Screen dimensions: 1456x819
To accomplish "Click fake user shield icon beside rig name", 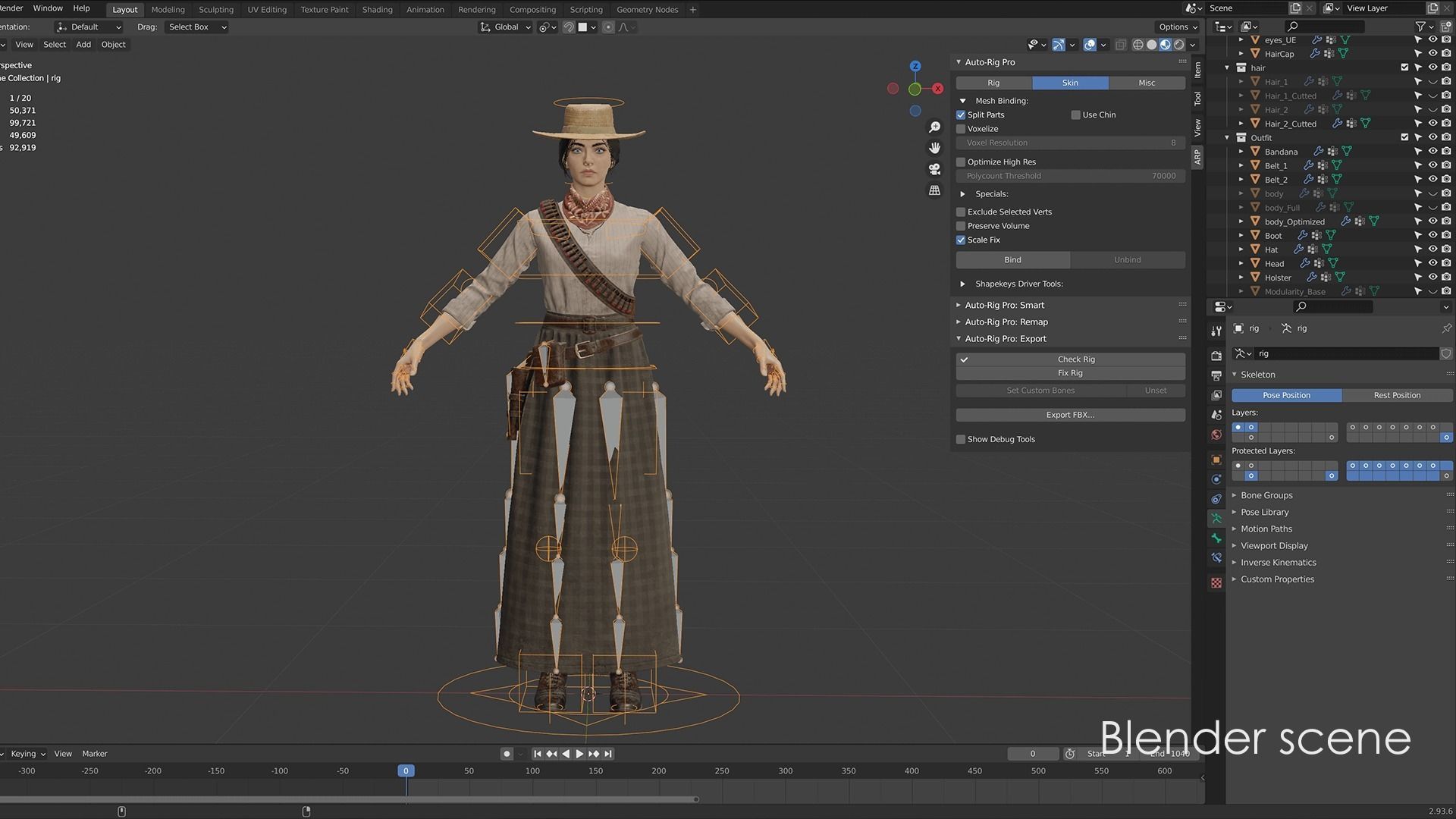I will point(1446,353).
